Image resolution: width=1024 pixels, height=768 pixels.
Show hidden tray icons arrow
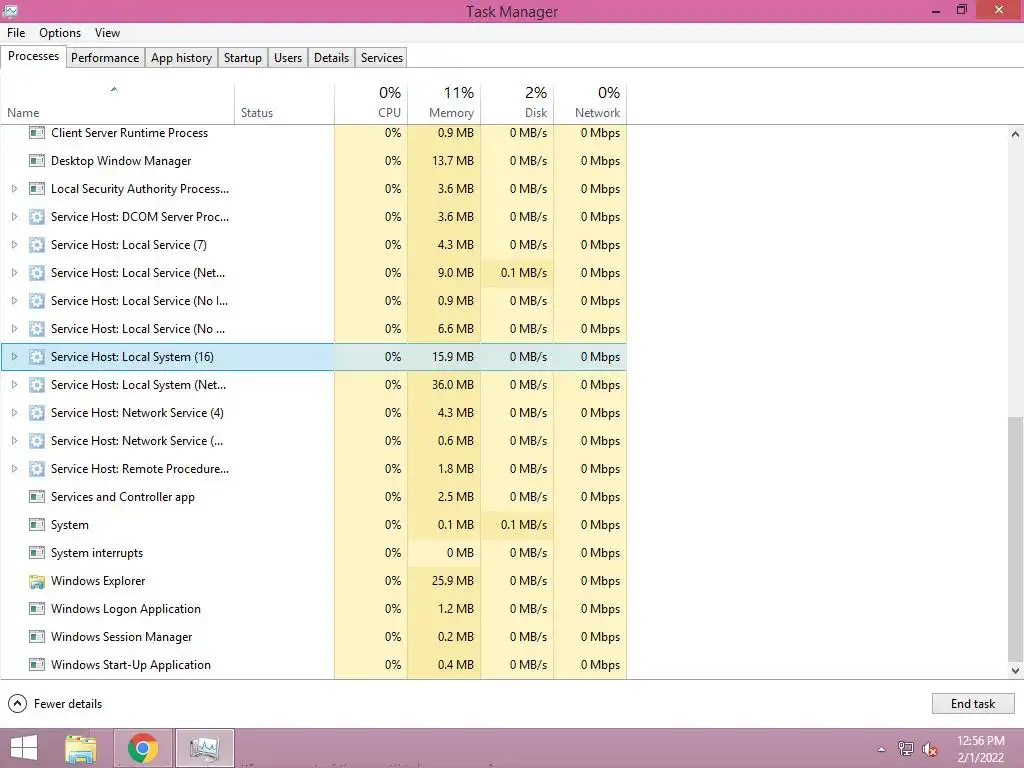coord(882,749)
